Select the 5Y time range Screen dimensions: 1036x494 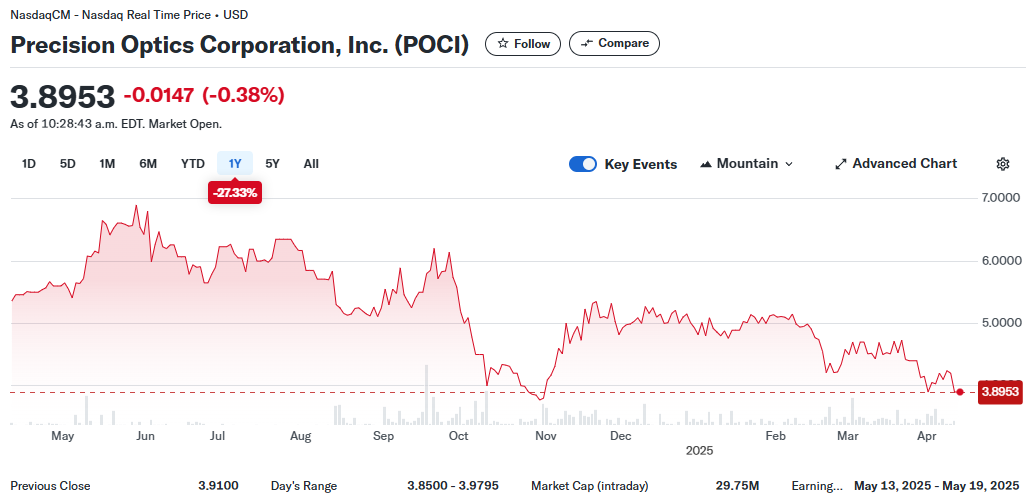click(x=272, y=164)
